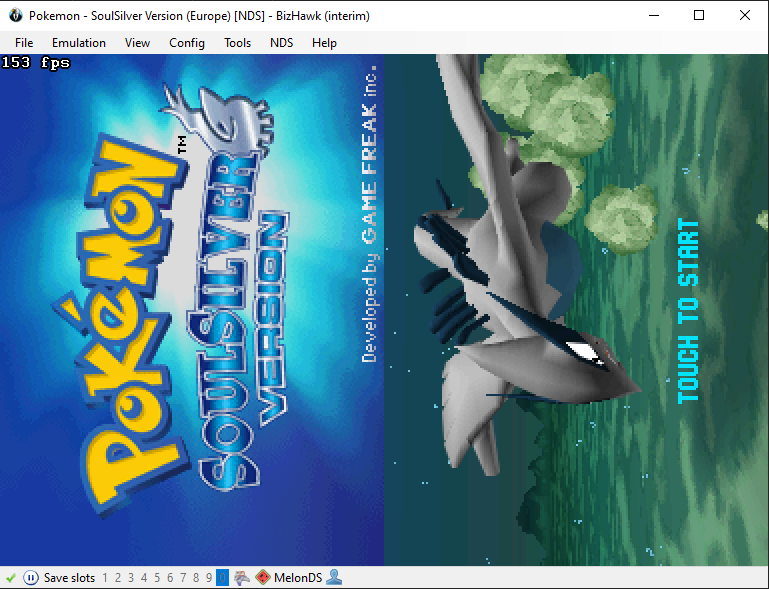769x589 pixels.
Task: Click the 'MelonDS' core name text
Action: tap(298, 578)
